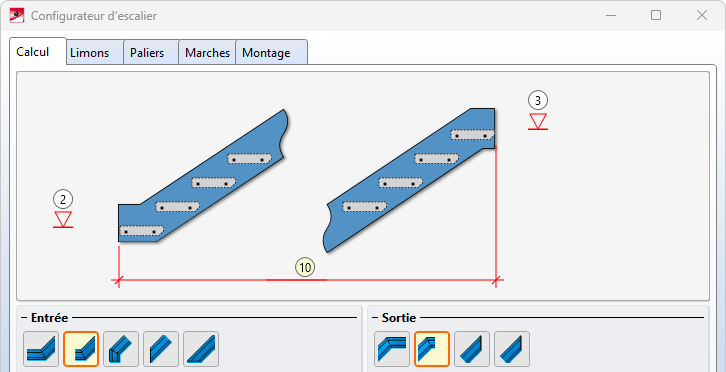Open the Marches tab
The image size is (726, 372).
[x=207, y=52]
